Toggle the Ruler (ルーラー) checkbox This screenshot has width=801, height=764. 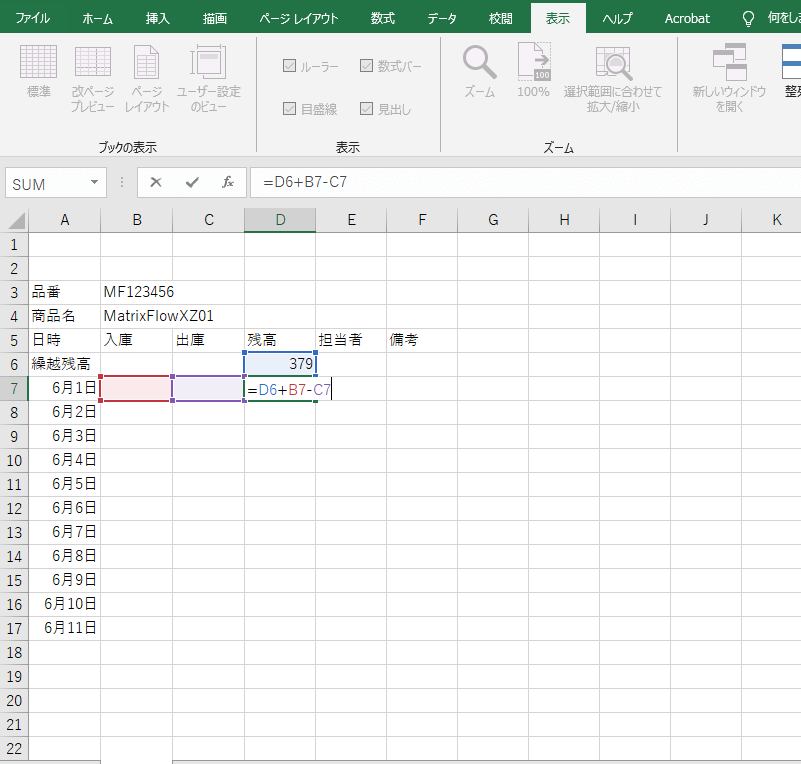(289, 66)
